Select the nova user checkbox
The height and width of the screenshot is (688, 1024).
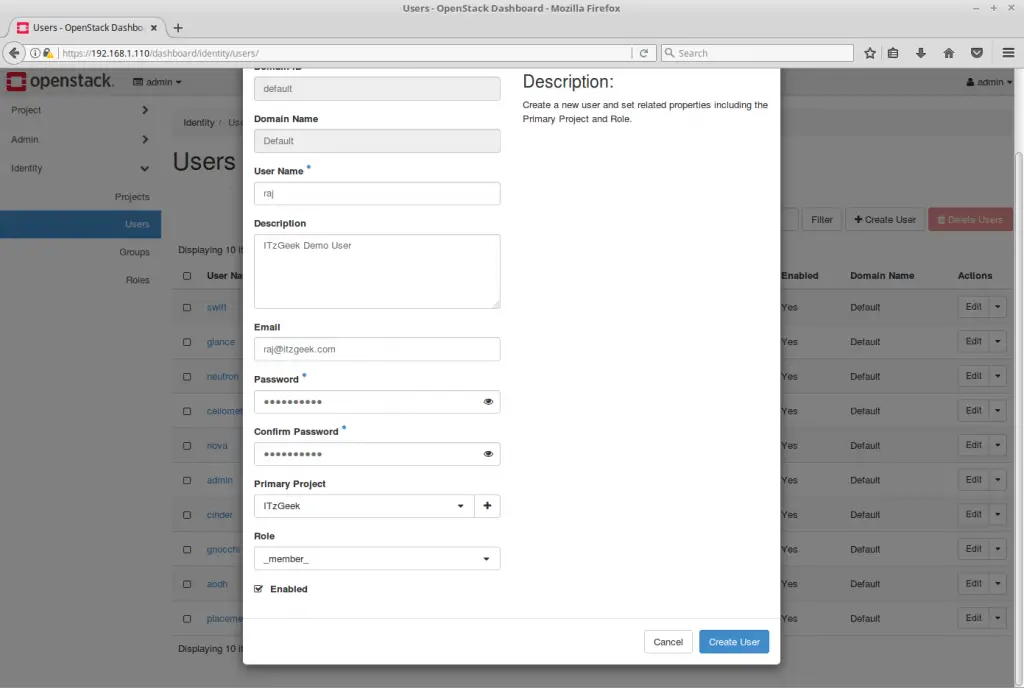click(x=187, y=446)
